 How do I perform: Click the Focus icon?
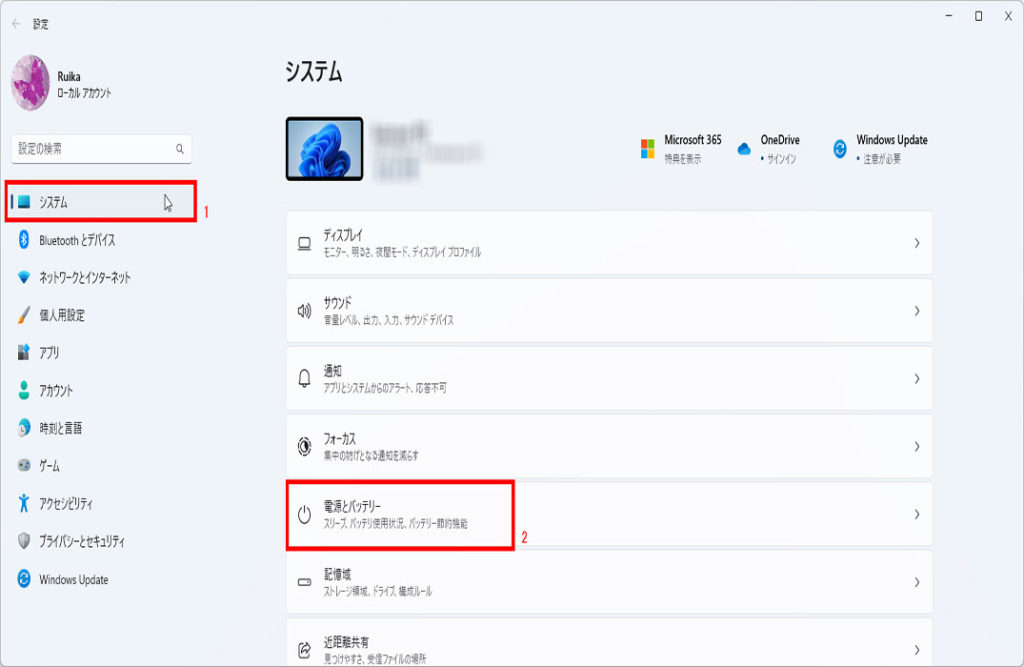coord(305,446)
